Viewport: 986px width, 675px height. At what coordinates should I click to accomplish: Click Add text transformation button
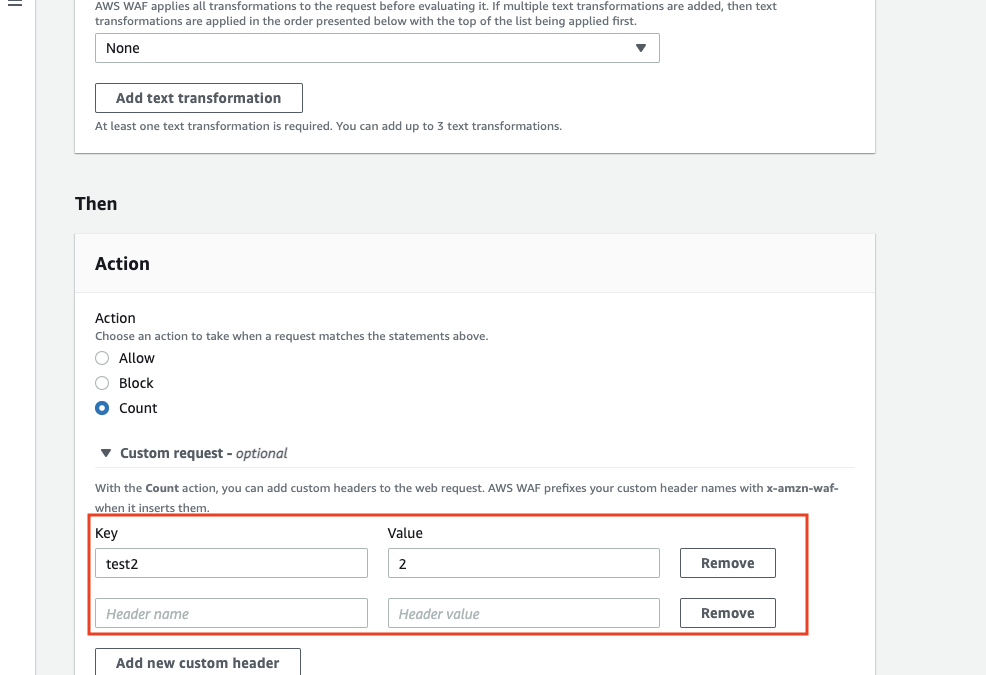(x=199, y=98)
